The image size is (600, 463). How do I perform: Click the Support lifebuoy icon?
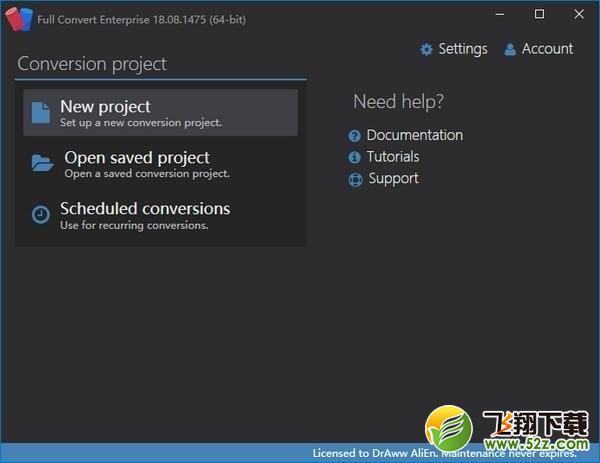pos(355,179)
